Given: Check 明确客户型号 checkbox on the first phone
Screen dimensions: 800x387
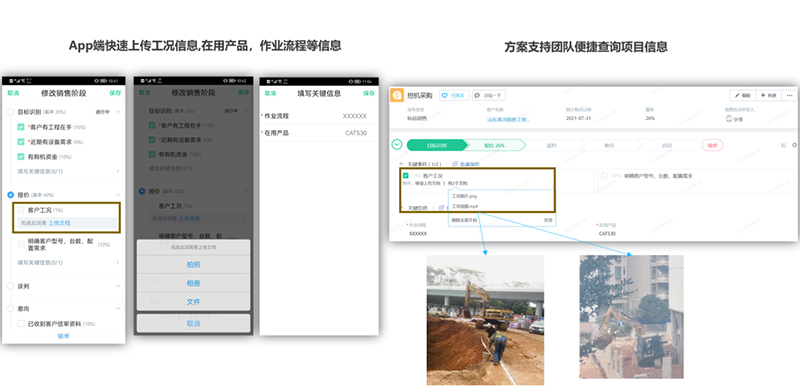Looking at the screenshot, I should click(21, 244).
